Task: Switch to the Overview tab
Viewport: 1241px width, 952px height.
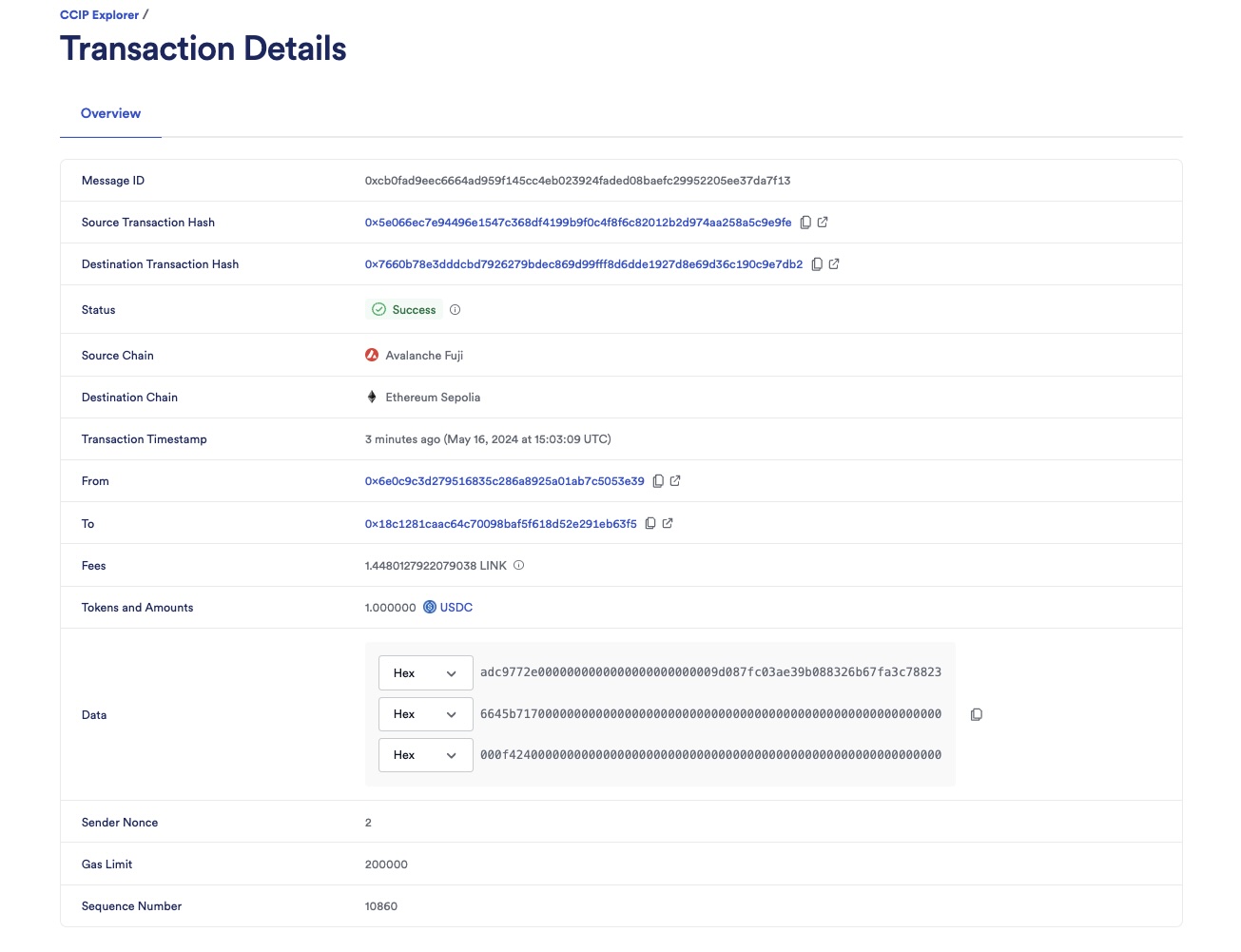Action: tap(110, 113)
